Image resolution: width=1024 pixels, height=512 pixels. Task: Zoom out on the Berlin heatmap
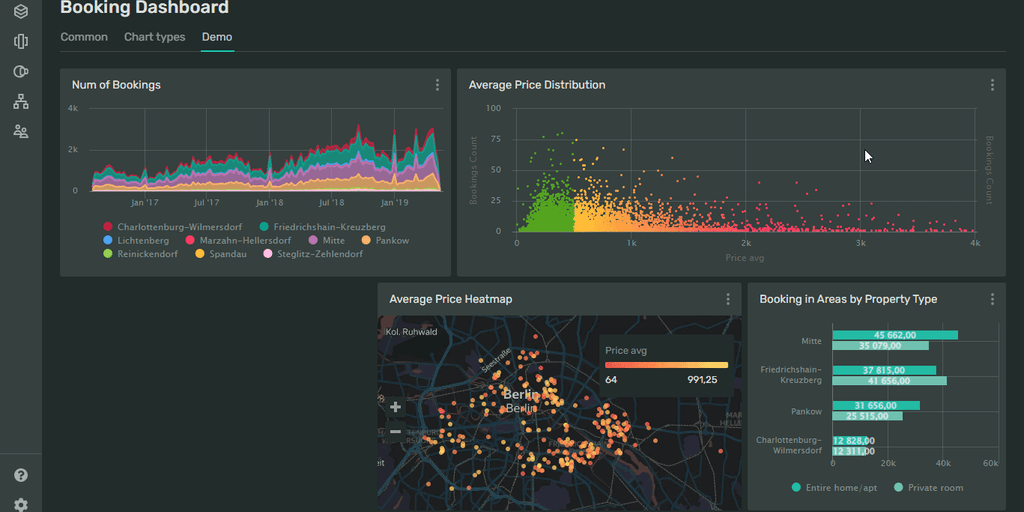pyautogui.click(x=395, y=431)
